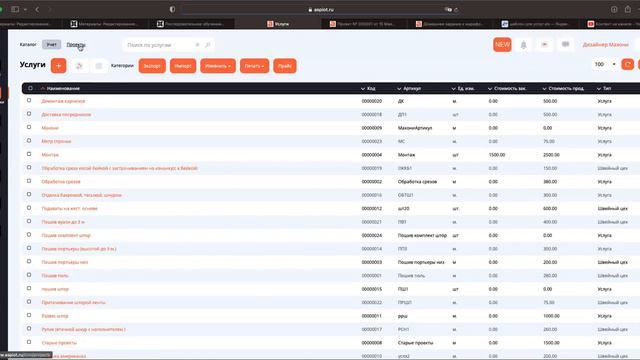Open Категории link

click(122, 66)
